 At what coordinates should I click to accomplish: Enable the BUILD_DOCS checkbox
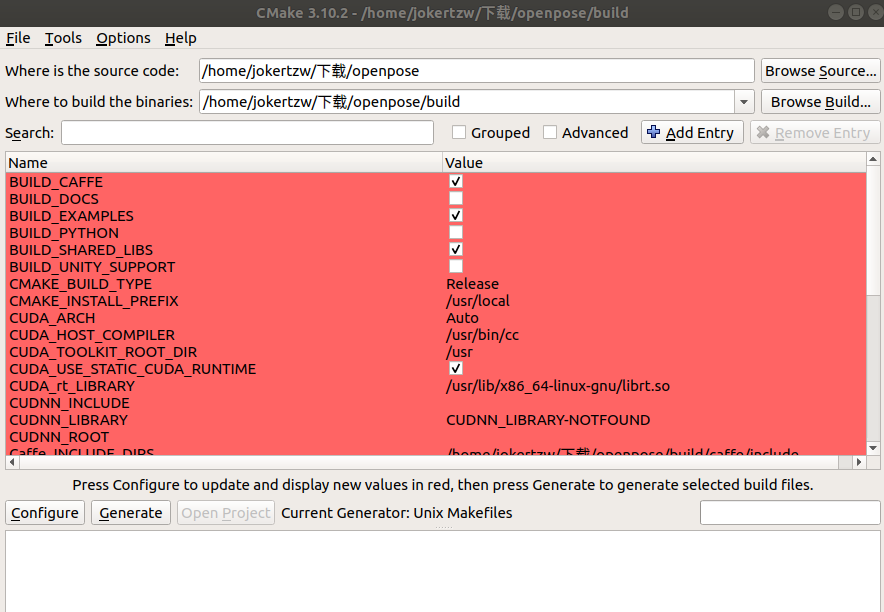(456, 197)
